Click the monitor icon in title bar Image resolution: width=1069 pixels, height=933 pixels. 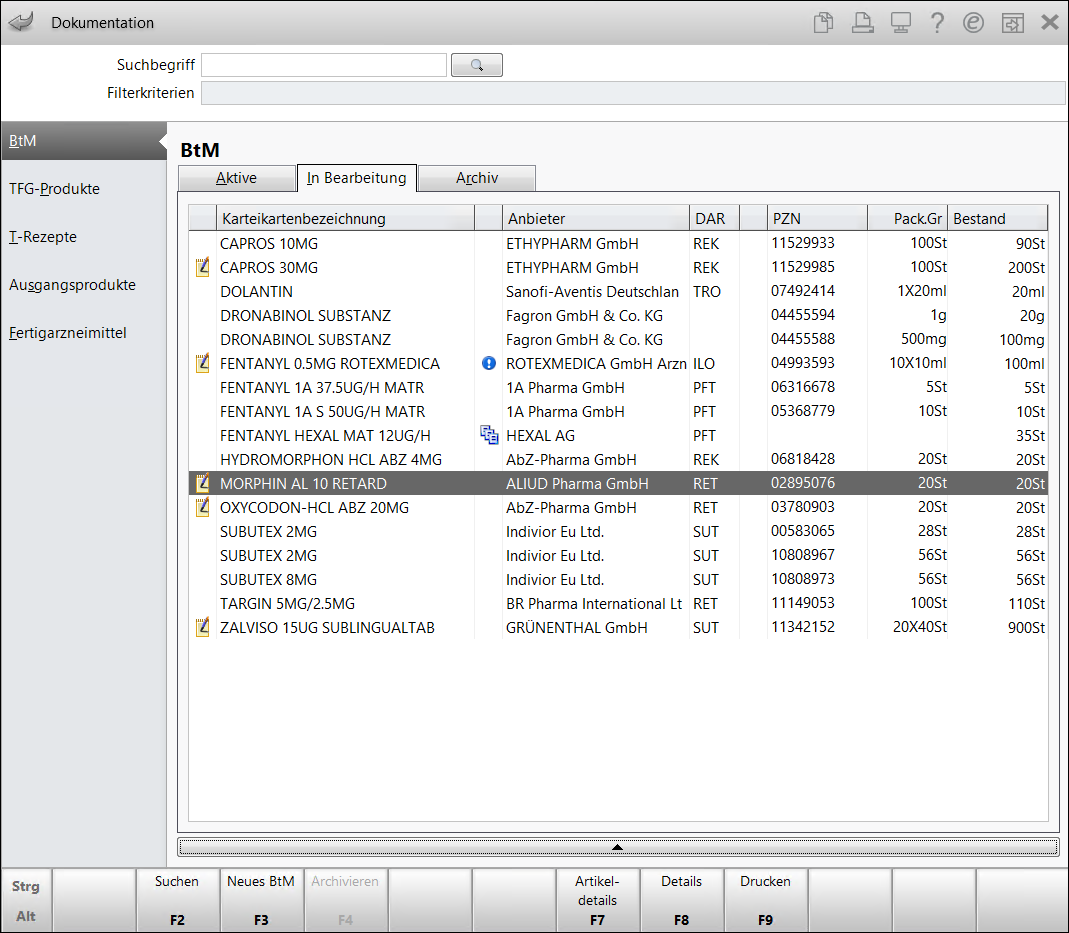(x=901, y=22)
